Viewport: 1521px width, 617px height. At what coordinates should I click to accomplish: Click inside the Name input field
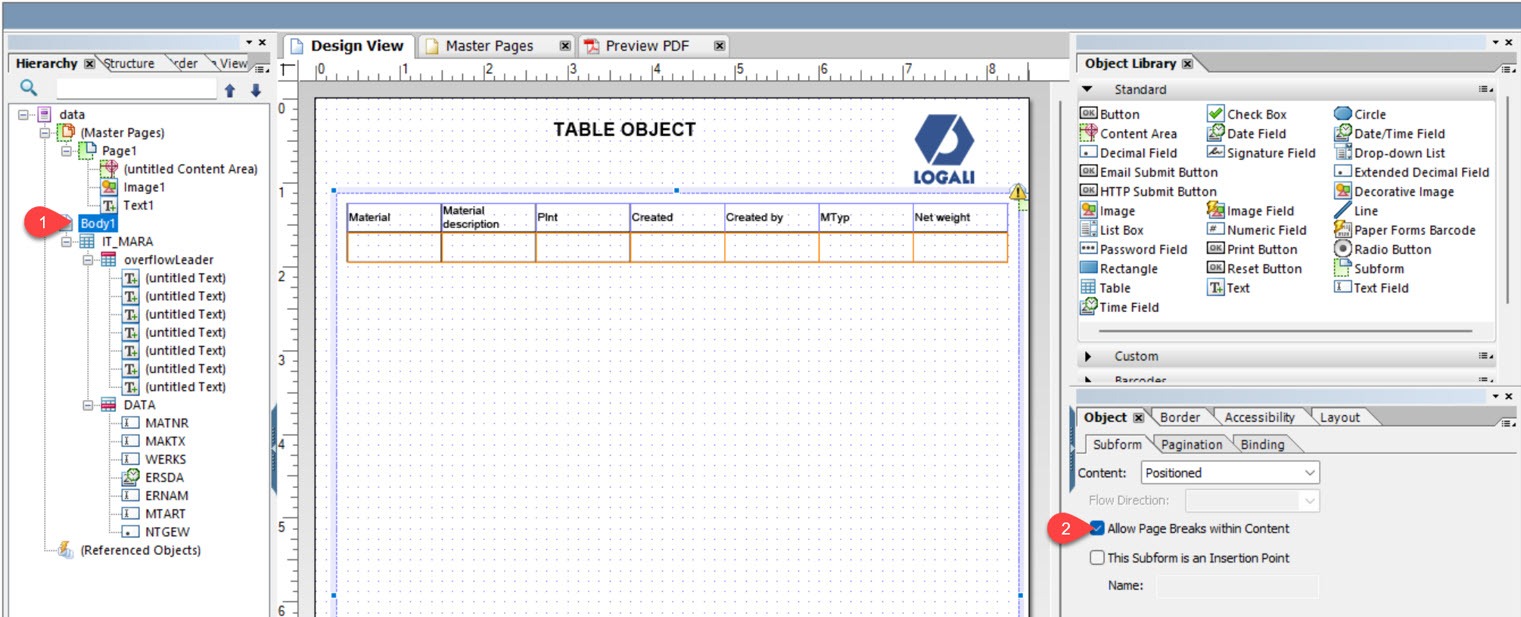pyautogui.click(x=1237, y=585)
